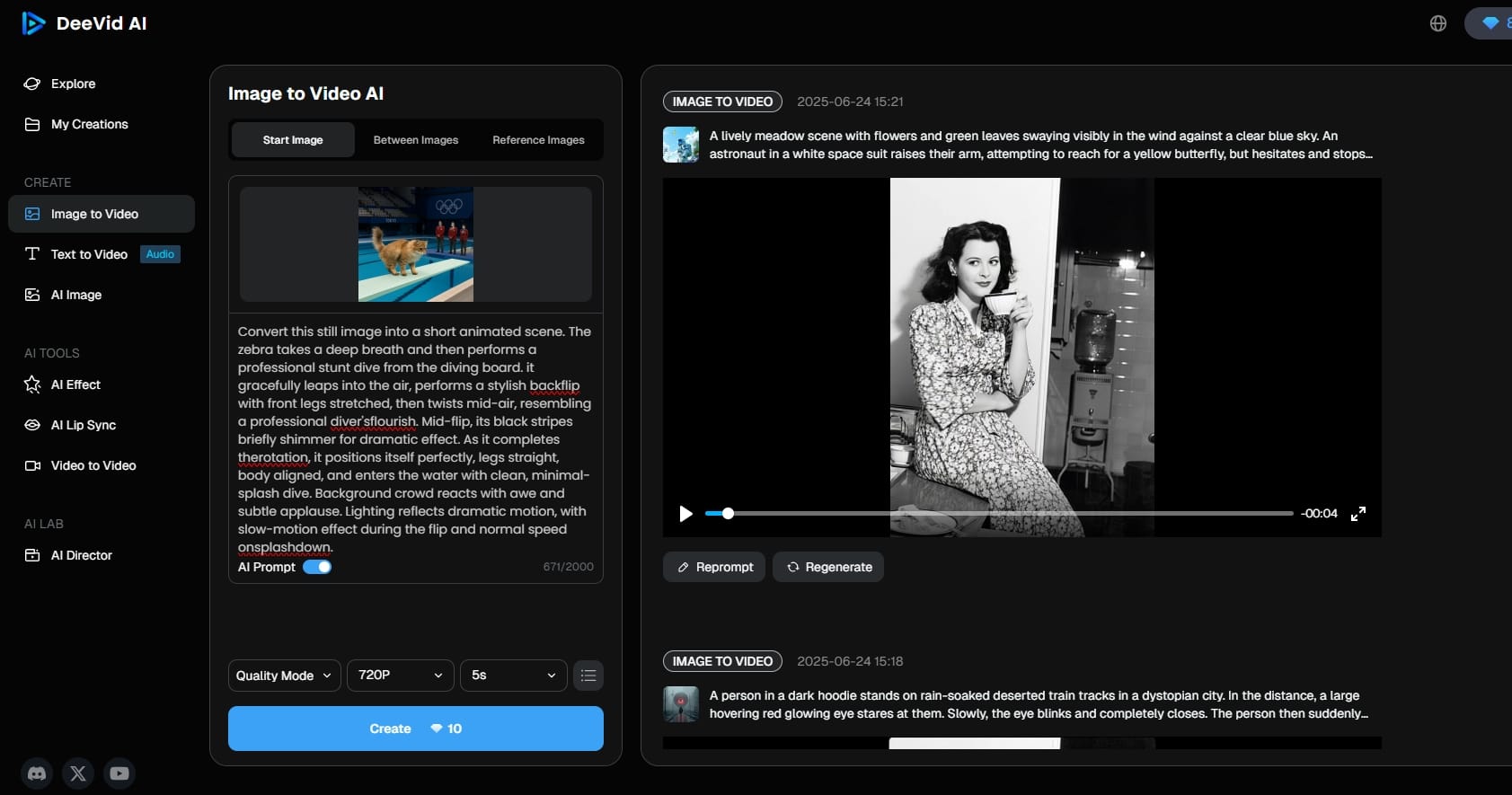
Task: Click the lively meadow scene prompt text
Action: click(1041, 145)
